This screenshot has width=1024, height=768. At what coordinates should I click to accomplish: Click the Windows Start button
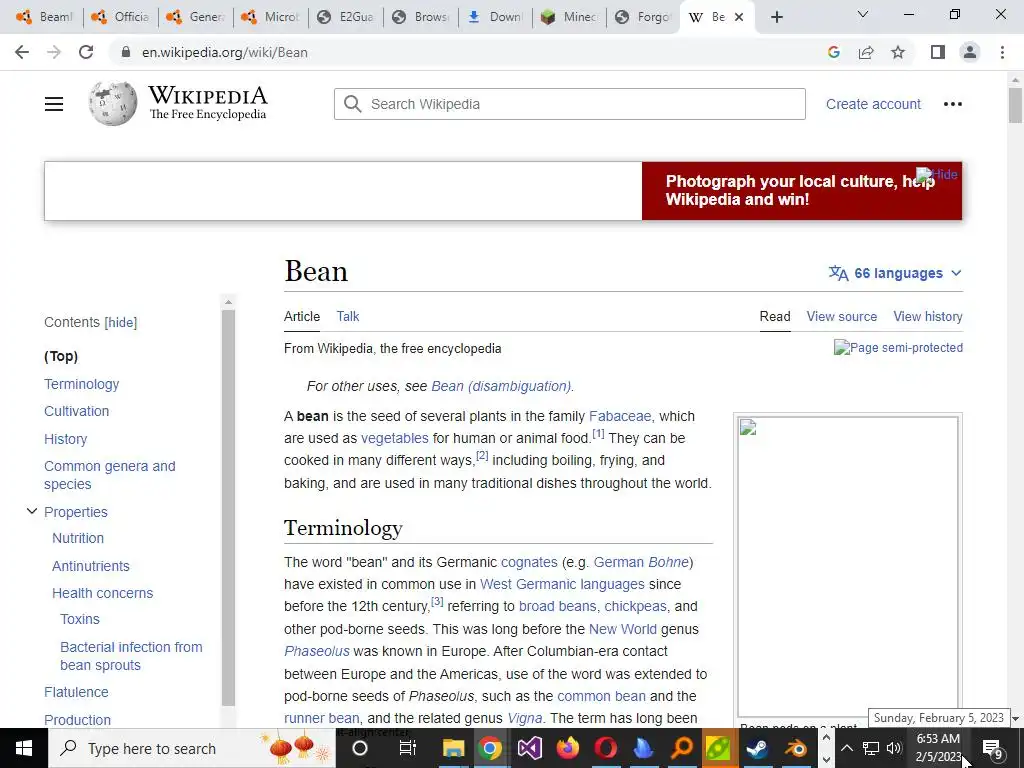point(24,748)
